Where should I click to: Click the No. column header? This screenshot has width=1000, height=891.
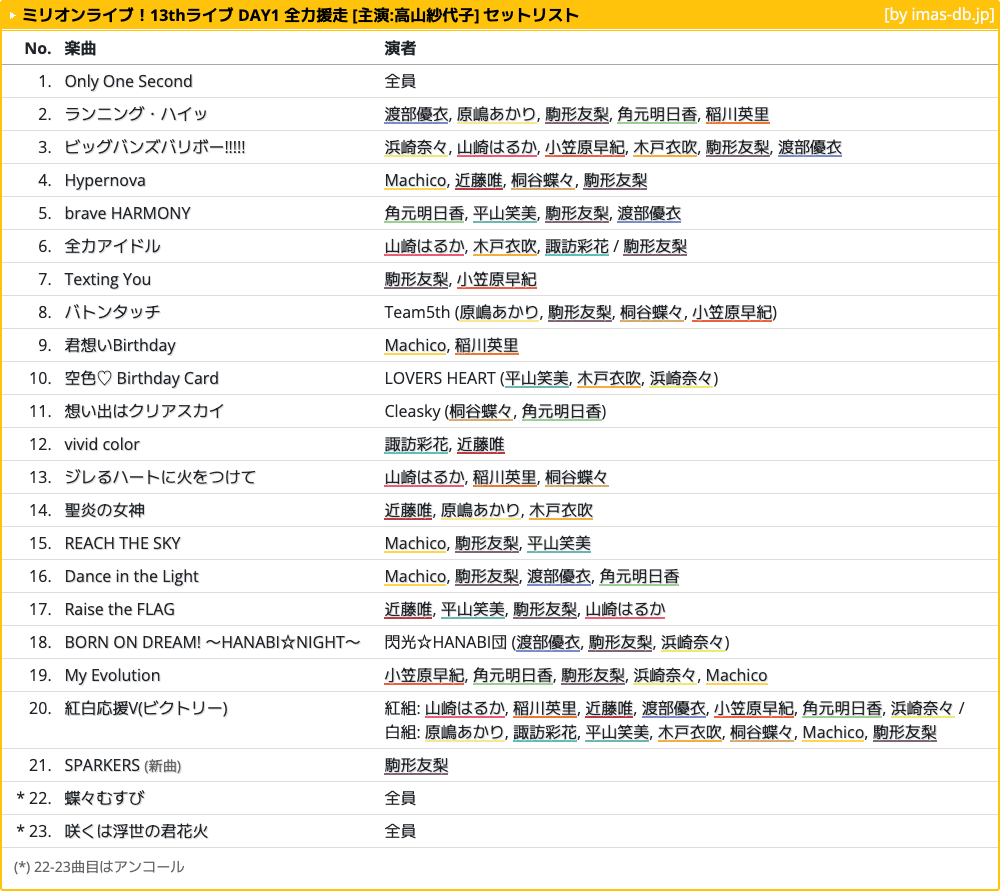(x=38, y=48)
